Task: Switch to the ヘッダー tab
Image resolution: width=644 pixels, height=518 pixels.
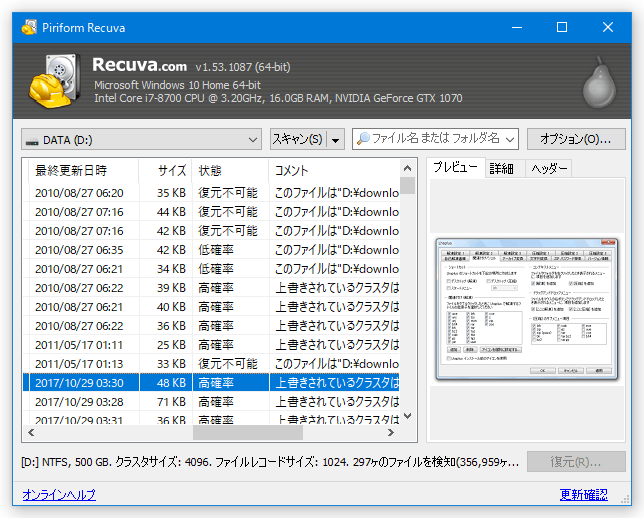Action: tap(549, 168)
